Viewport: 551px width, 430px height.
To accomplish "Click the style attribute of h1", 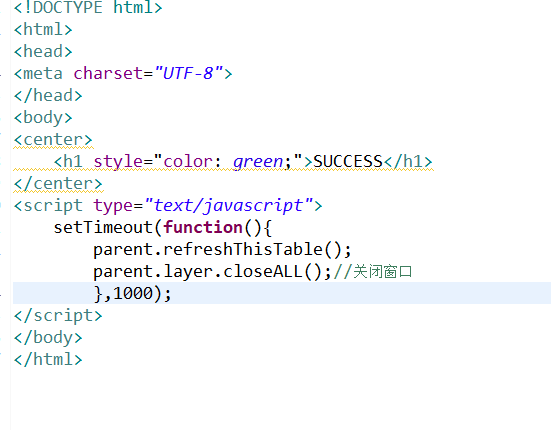I will [x=118, y=162].
